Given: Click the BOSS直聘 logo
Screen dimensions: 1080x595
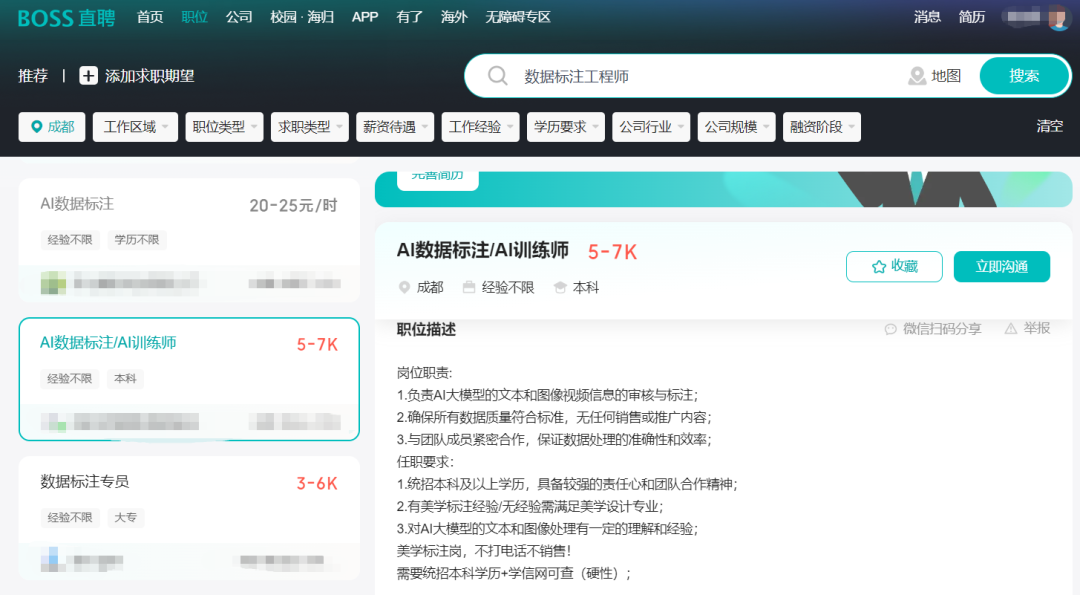Looking at the screenshot, I should pyautogui.click(x=66, y=18).
